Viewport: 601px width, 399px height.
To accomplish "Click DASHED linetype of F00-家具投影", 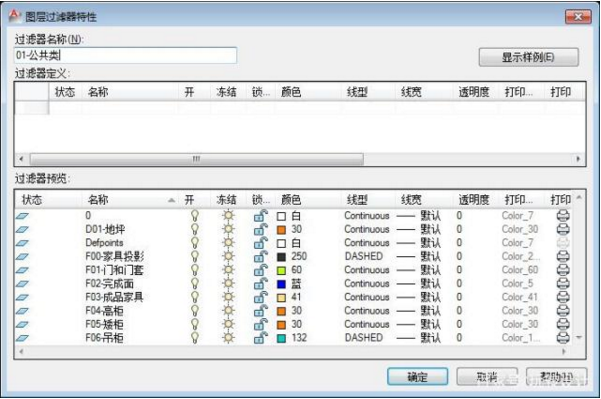I will [x=363, y=256].
